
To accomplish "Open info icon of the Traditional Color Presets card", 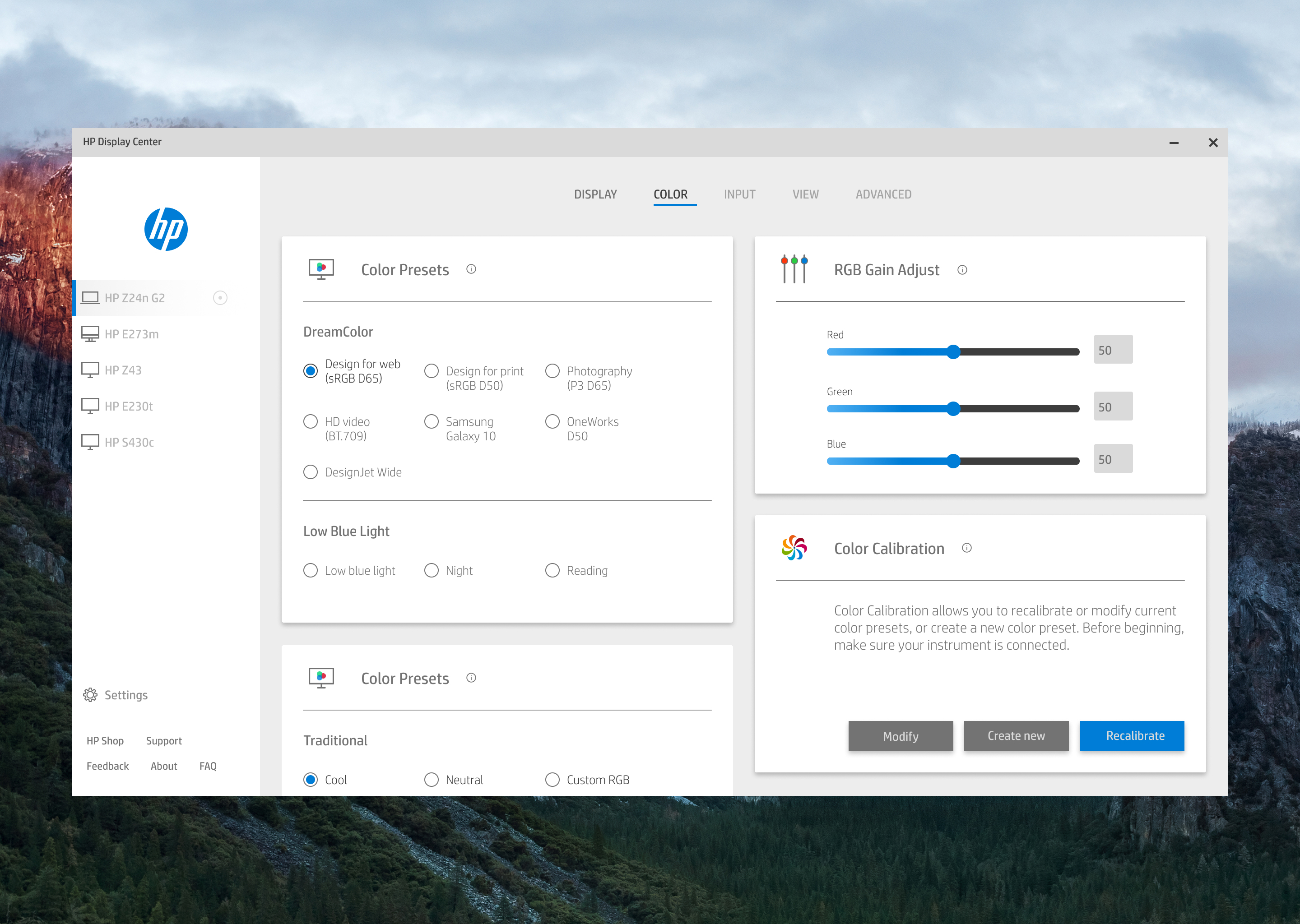I will 471,678.
